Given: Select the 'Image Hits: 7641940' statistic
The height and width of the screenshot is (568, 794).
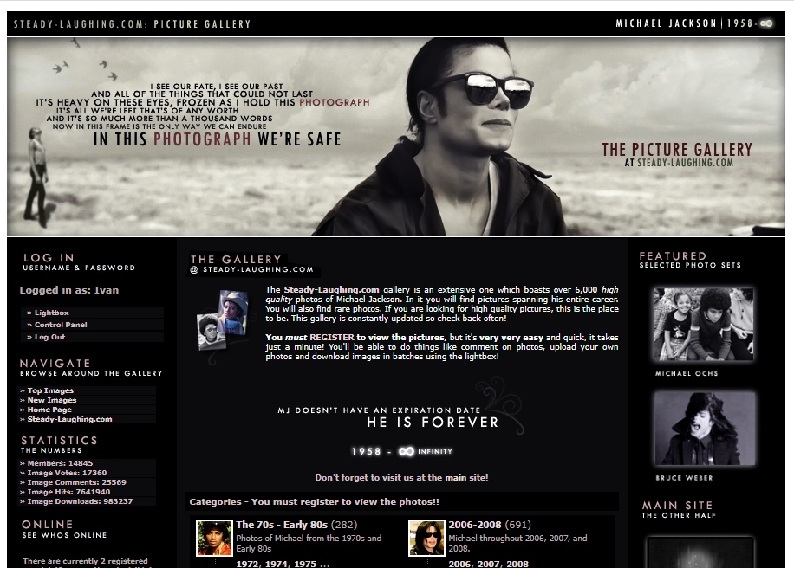Looking at the screenshot, I should click(68, 492).
